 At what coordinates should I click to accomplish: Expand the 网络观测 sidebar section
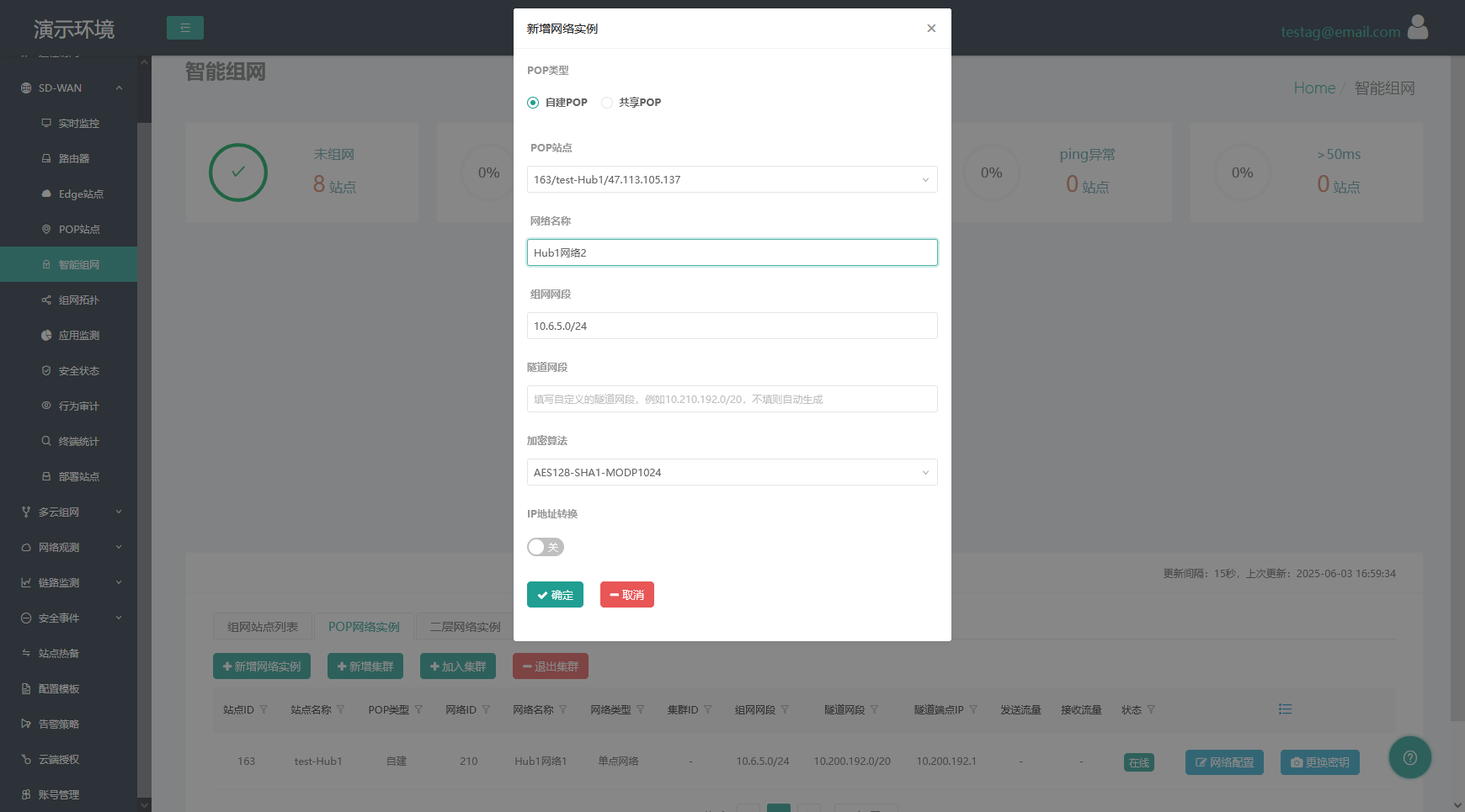tap(119, 547)
